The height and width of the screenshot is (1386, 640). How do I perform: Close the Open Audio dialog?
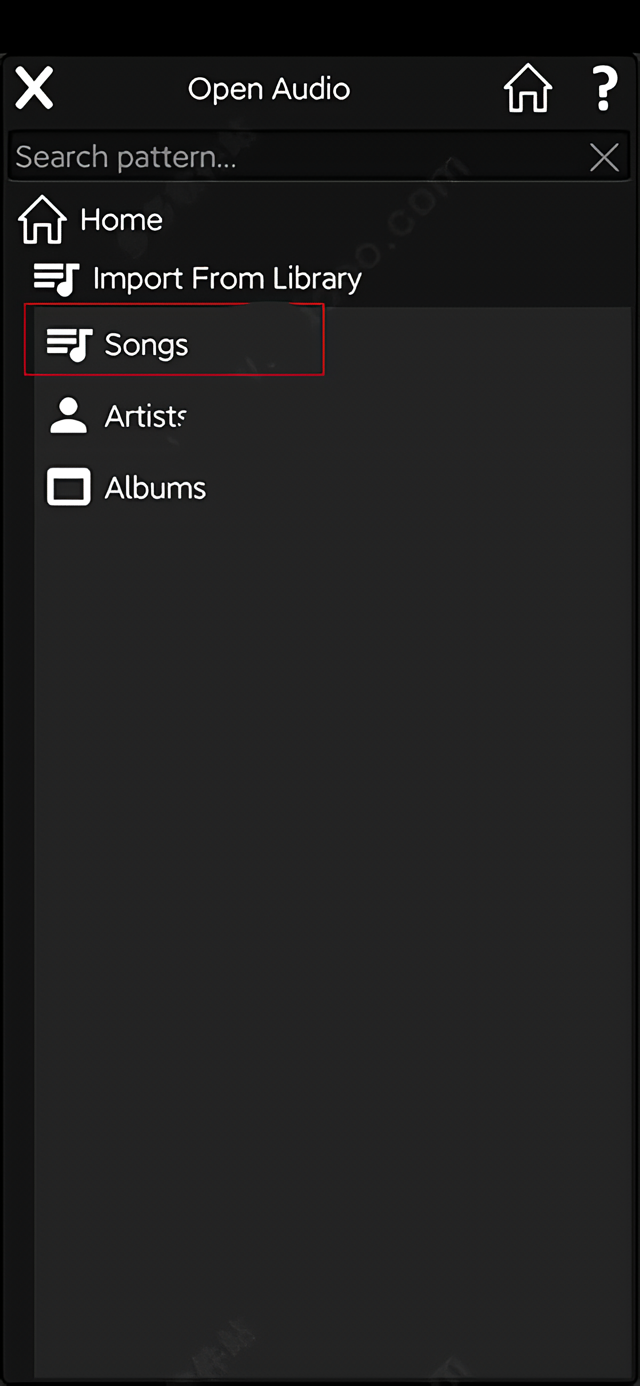click(34, 89)
